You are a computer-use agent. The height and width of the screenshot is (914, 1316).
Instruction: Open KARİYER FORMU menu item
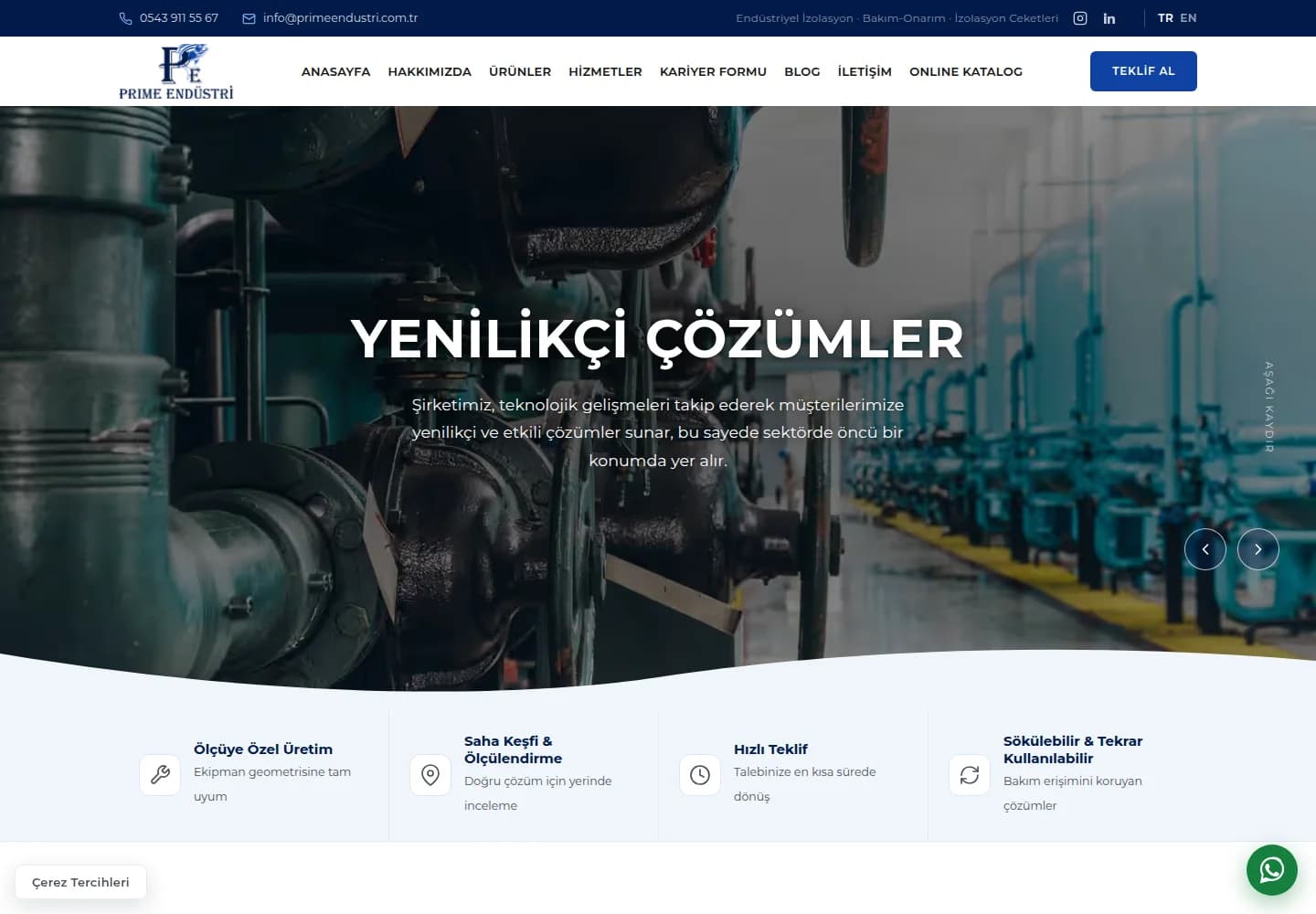click(x=713, y=71)
